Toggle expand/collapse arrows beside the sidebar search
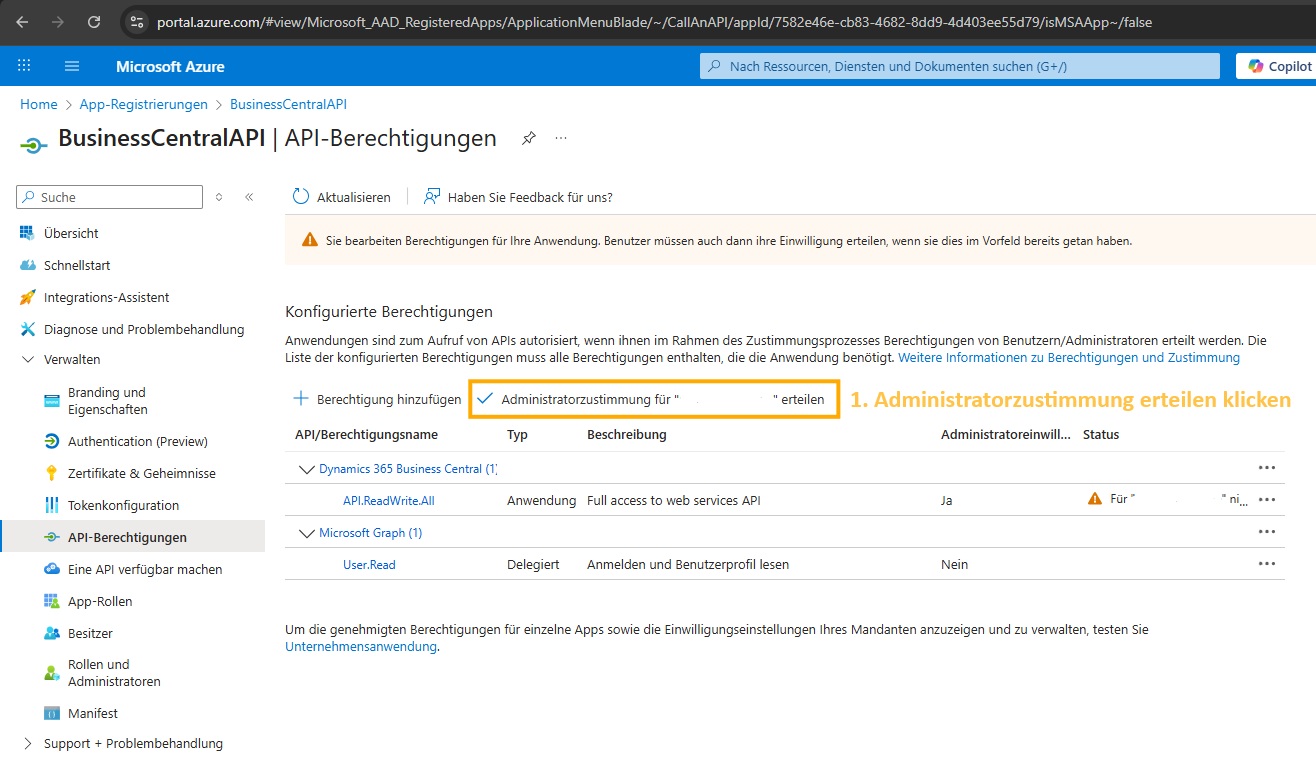 coord(219,197)
